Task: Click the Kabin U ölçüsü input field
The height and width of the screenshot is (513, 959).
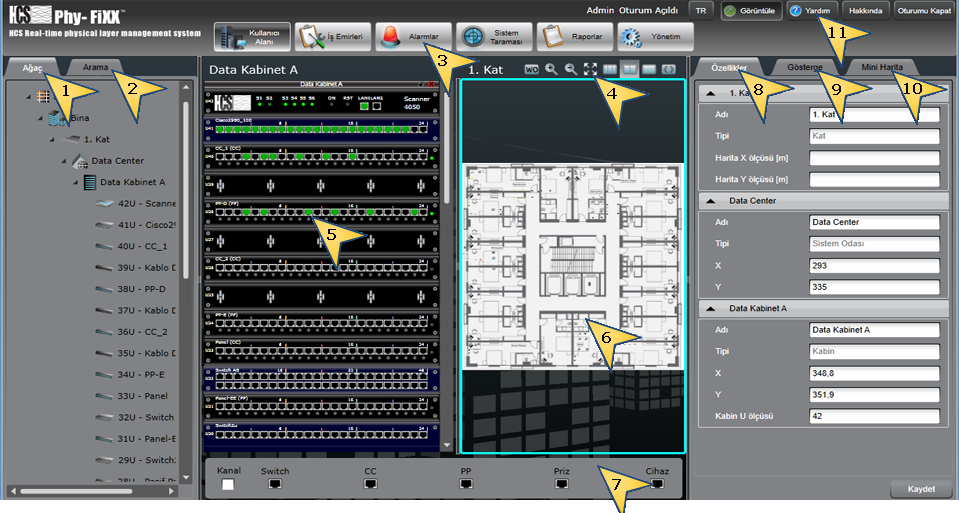Action: 875,416
